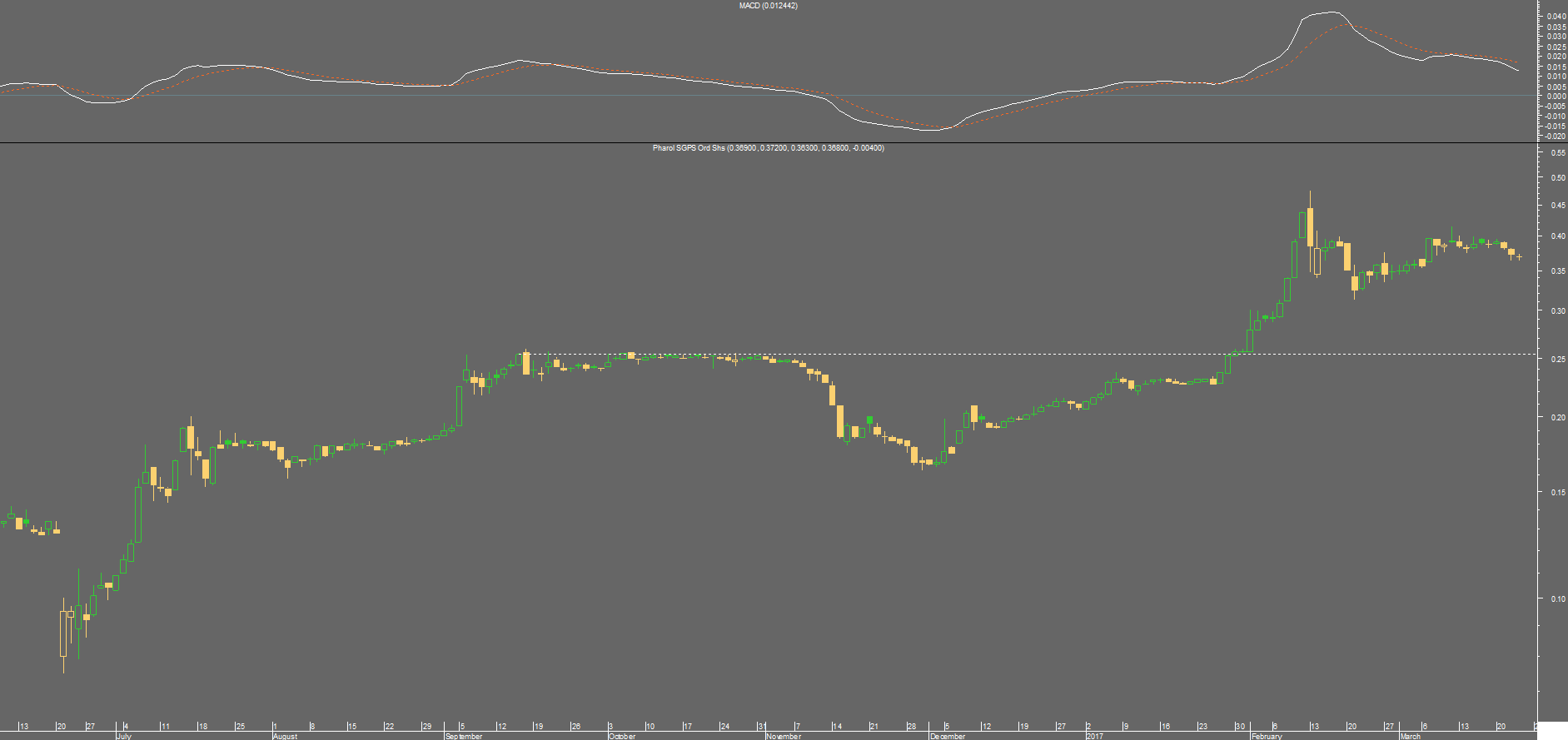Click the 29 date label on time axis

(427, 727)
